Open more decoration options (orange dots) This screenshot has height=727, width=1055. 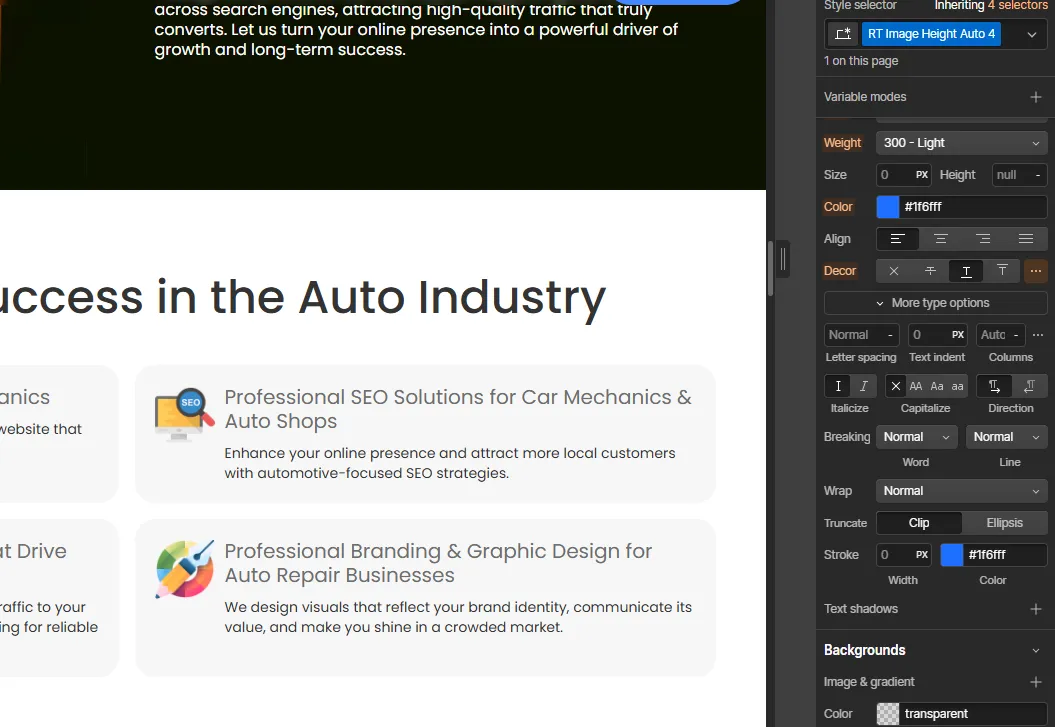[1035, 271]
